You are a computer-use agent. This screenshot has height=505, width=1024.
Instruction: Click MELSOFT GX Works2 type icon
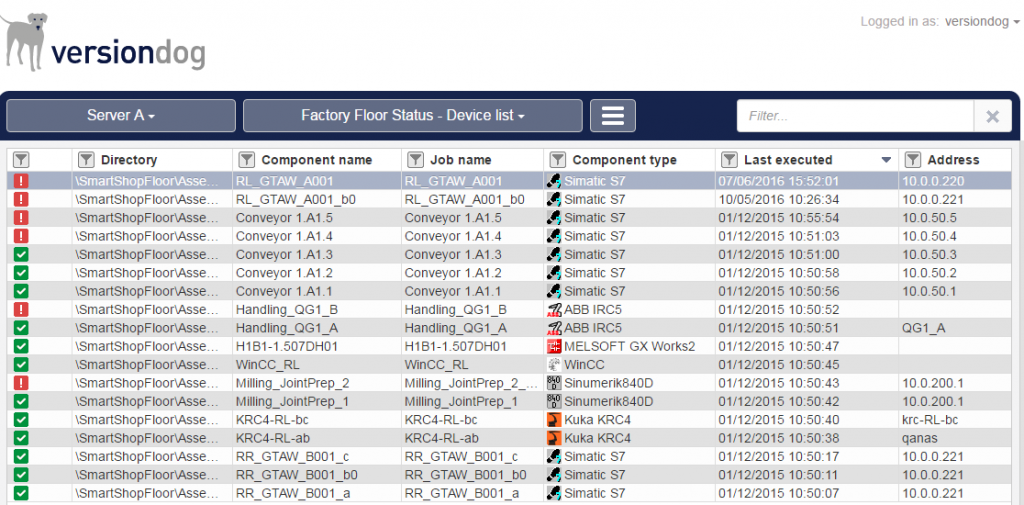(554, 346)
